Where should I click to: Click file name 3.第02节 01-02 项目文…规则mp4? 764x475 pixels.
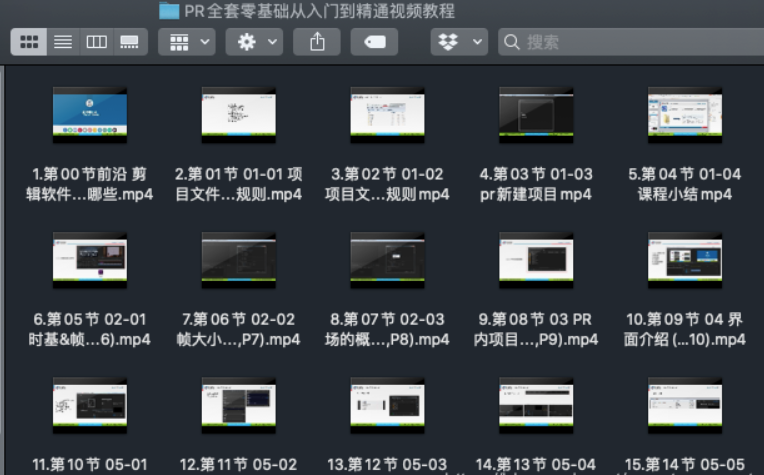pyautogui.click(x=387, y=184)
